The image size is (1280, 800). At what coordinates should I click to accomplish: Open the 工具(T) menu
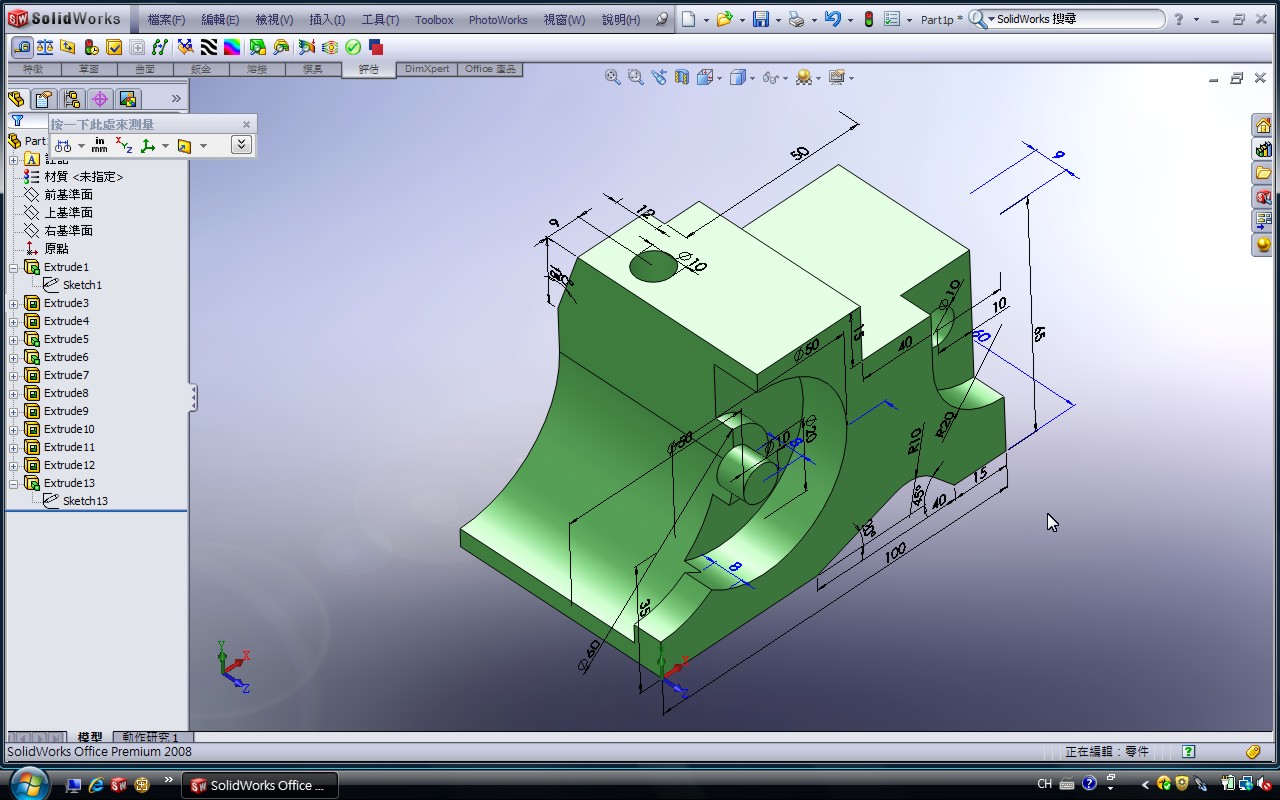(x=380, y=19)
